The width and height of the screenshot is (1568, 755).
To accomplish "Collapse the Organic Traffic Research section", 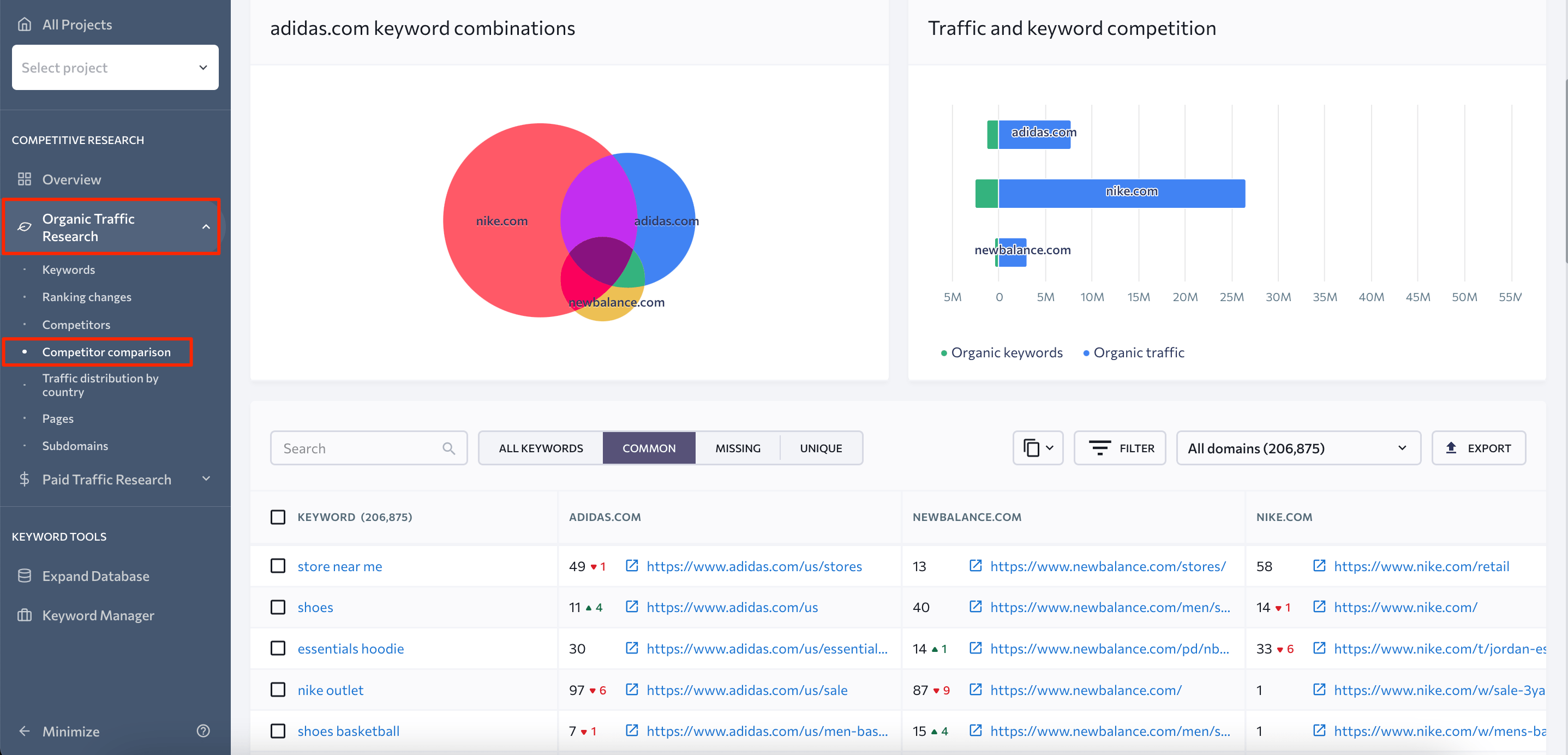I will pyautogui.click(x=206, y=227).
